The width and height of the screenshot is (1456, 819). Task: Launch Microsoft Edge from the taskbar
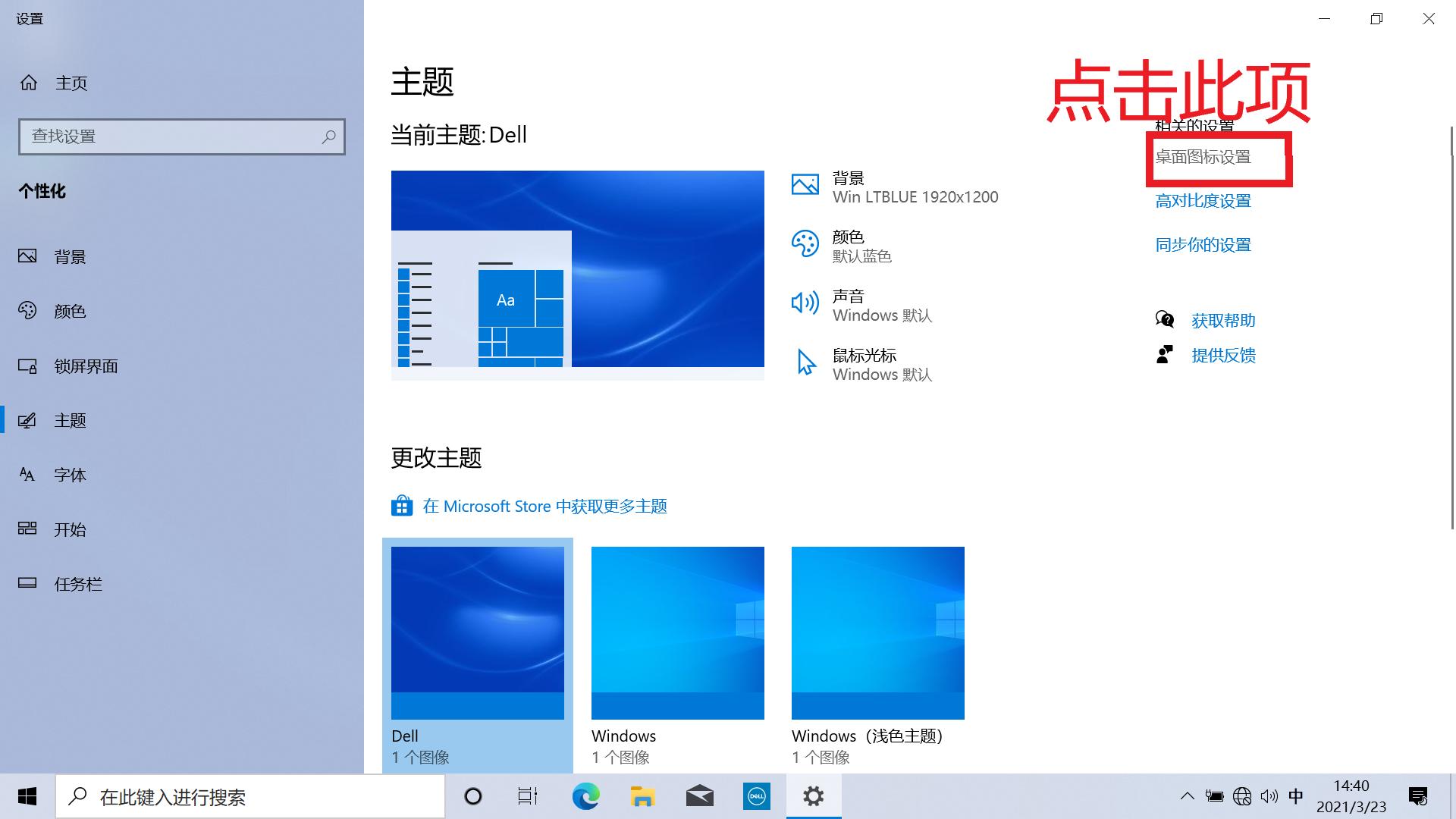pos(585,796)
